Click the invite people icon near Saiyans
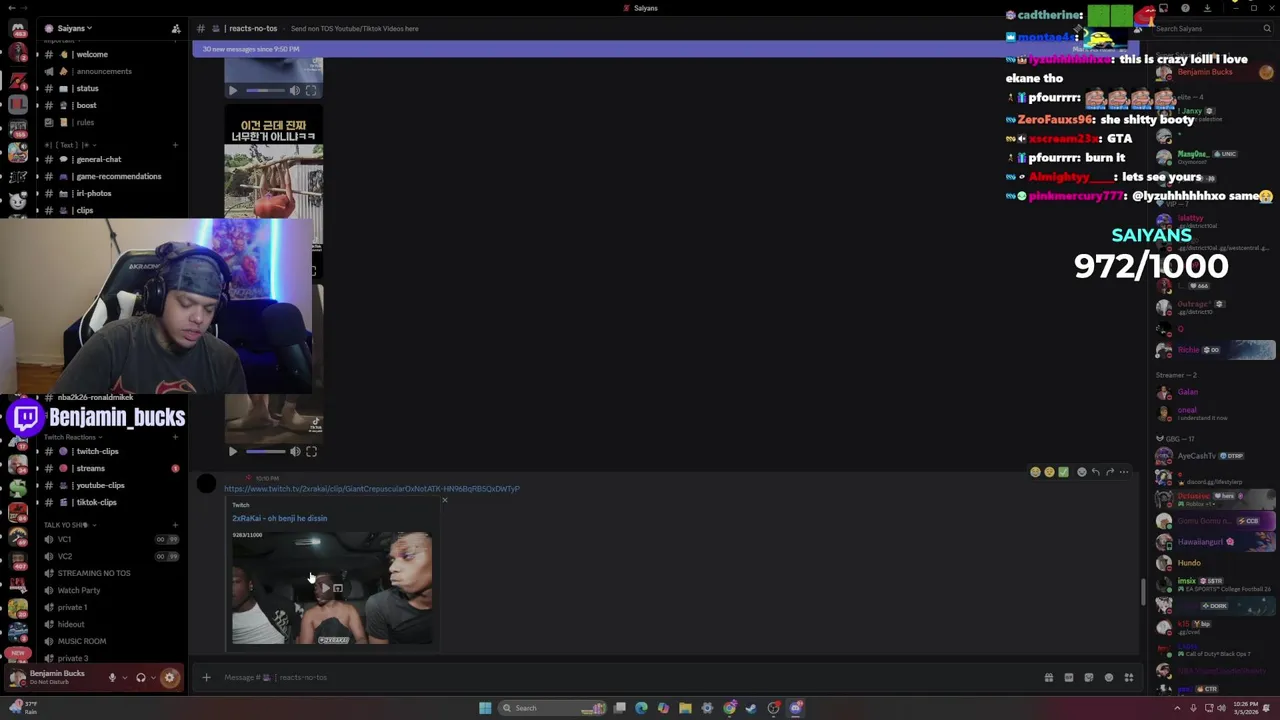The width and height of the screenshot is (1280, 720). pyautogui.click(x=176, y=29)
